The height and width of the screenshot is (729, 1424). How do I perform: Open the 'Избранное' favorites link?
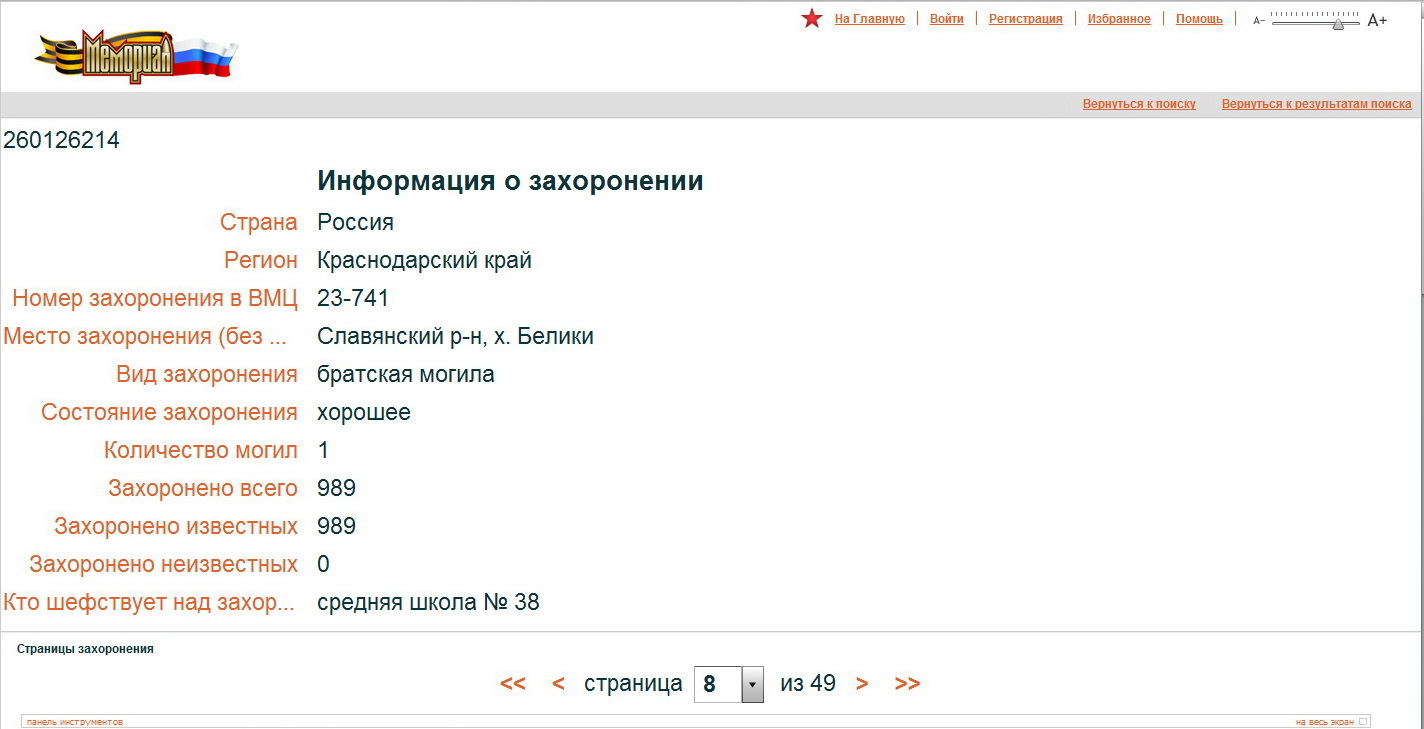pos(1119,19)
